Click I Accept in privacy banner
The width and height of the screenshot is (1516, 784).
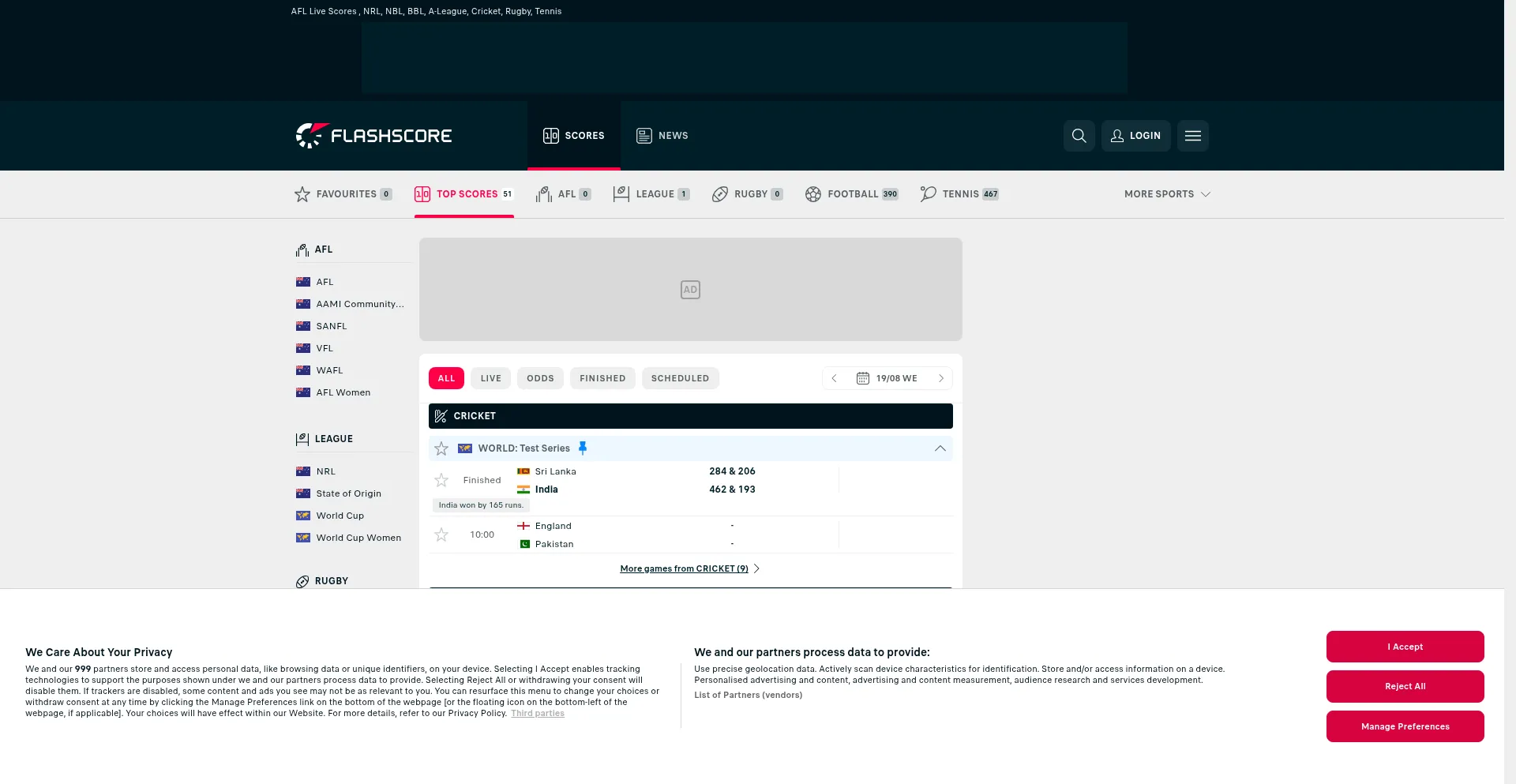[1405, 647]
